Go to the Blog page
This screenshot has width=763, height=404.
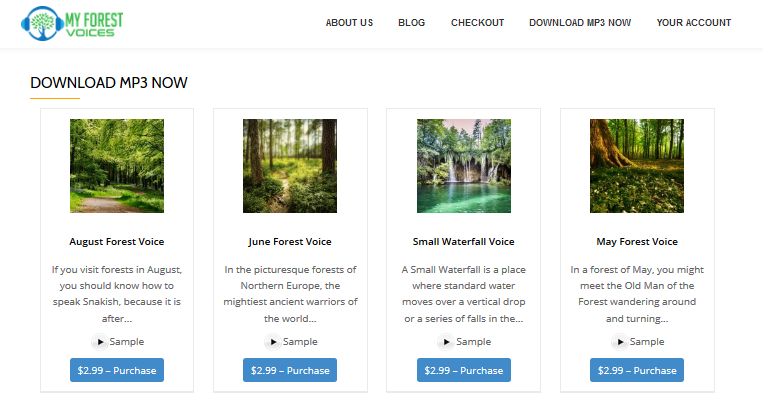point(411,23)
